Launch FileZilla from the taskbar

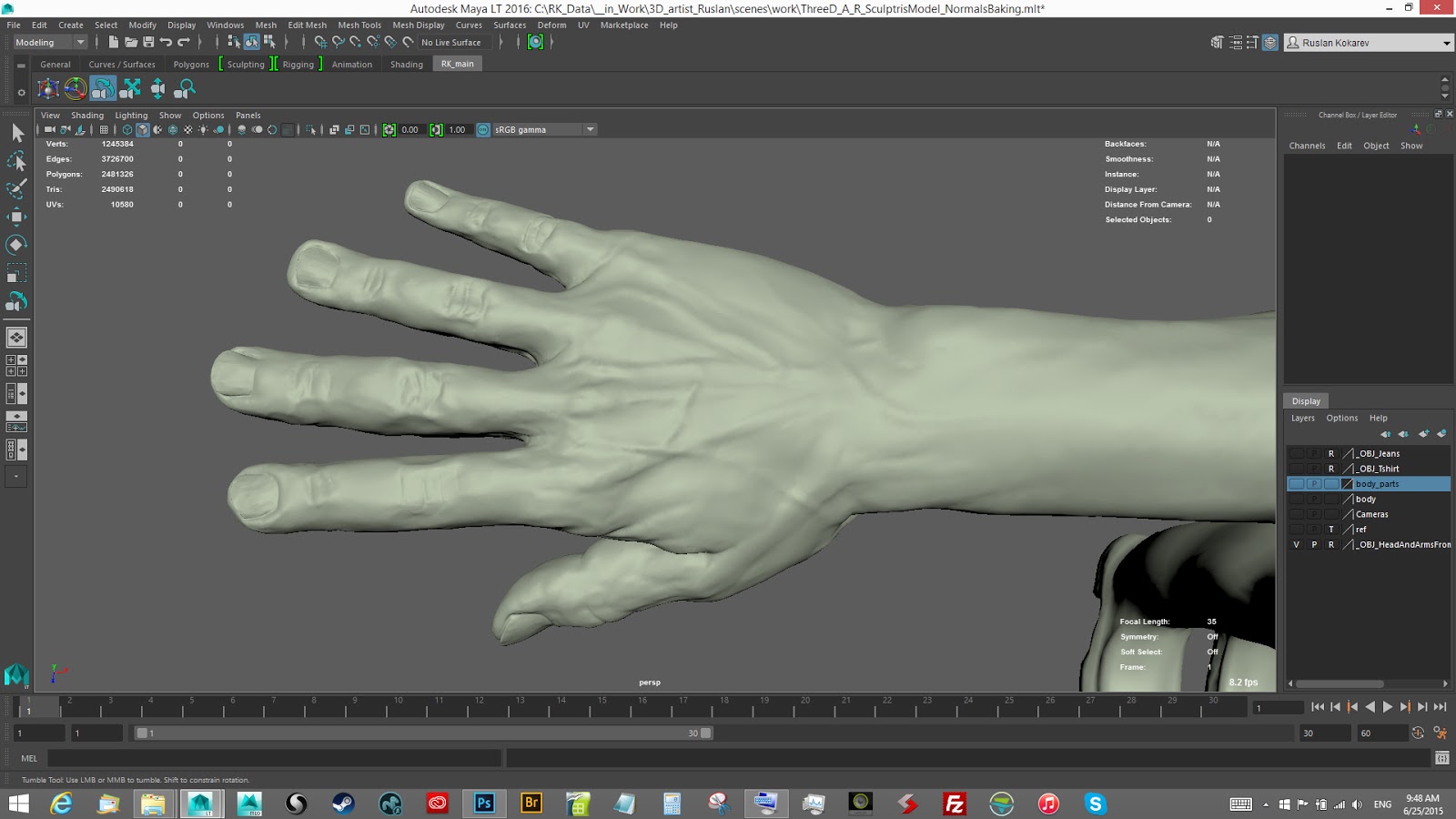point(955,803)
